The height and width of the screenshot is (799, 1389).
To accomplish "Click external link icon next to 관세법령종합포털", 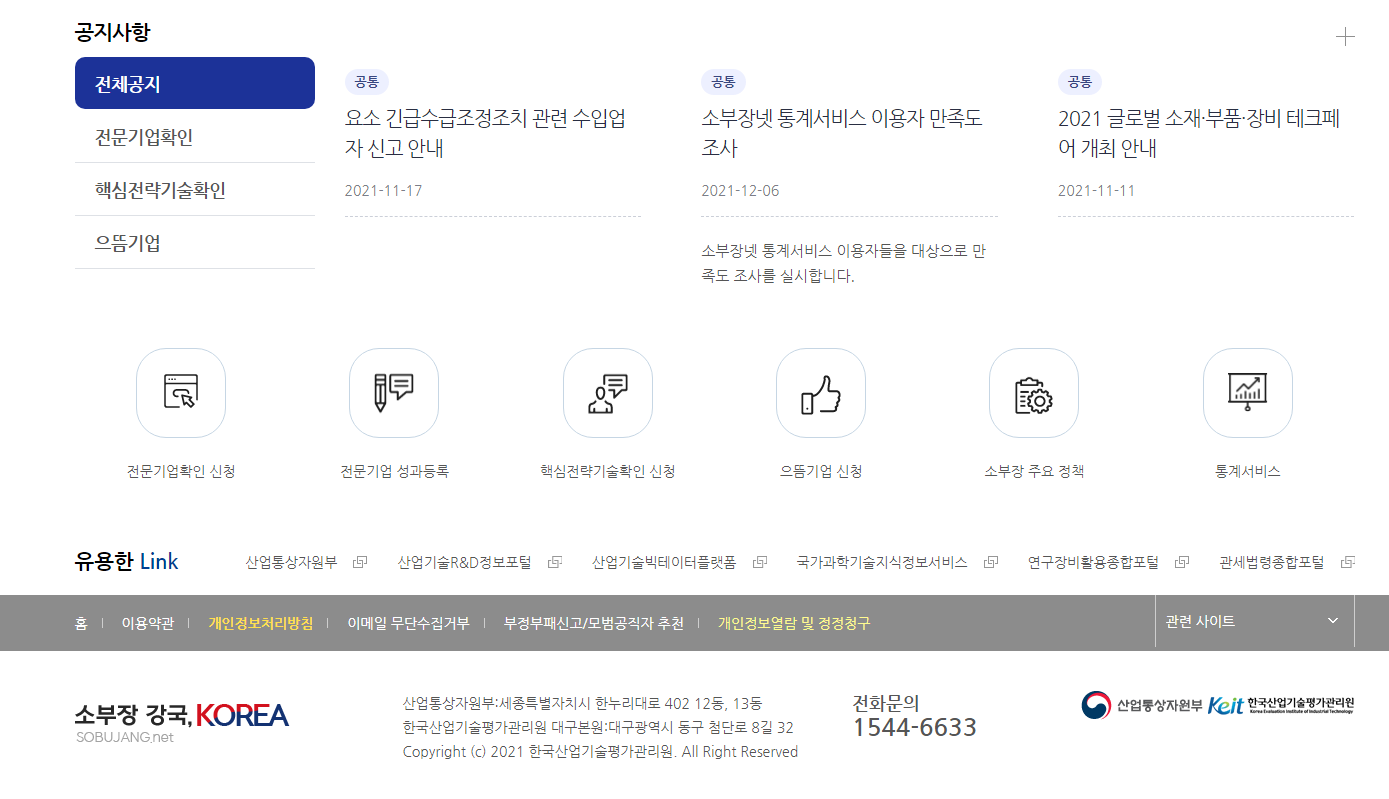I will click(1347, 562).
